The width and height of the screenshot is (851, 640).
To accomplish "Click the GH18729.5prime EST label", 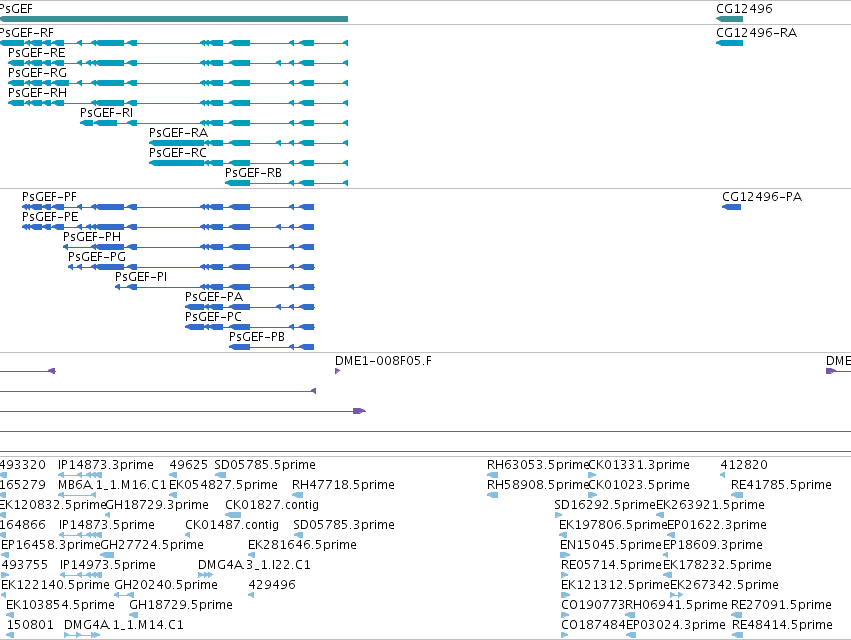I will coord(181,605).
